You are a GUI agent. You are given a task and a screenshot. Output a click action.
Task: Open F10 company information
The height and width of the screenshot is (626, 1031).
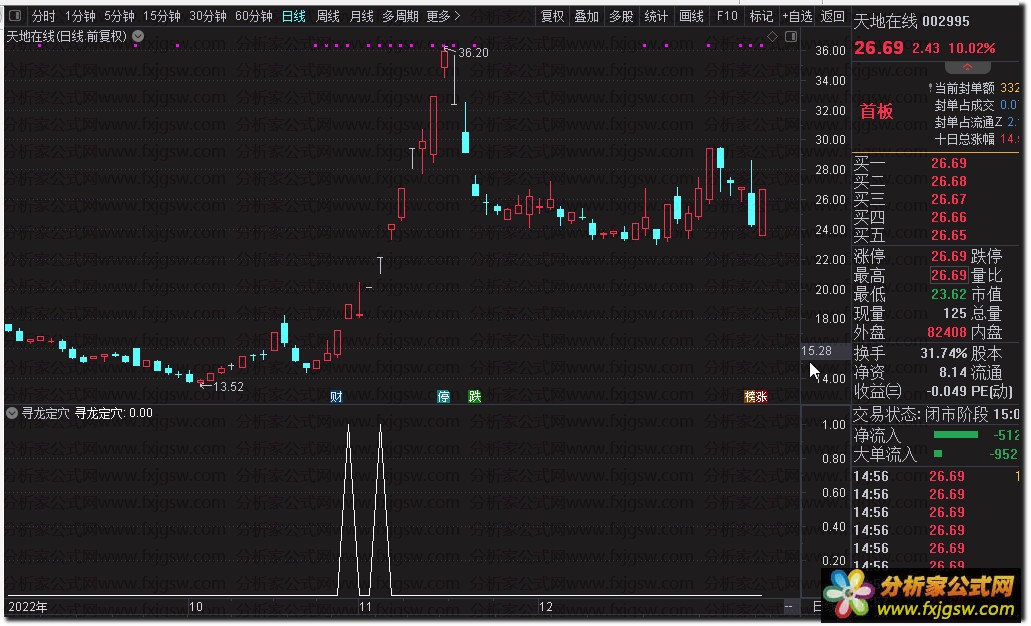[727, 16]
